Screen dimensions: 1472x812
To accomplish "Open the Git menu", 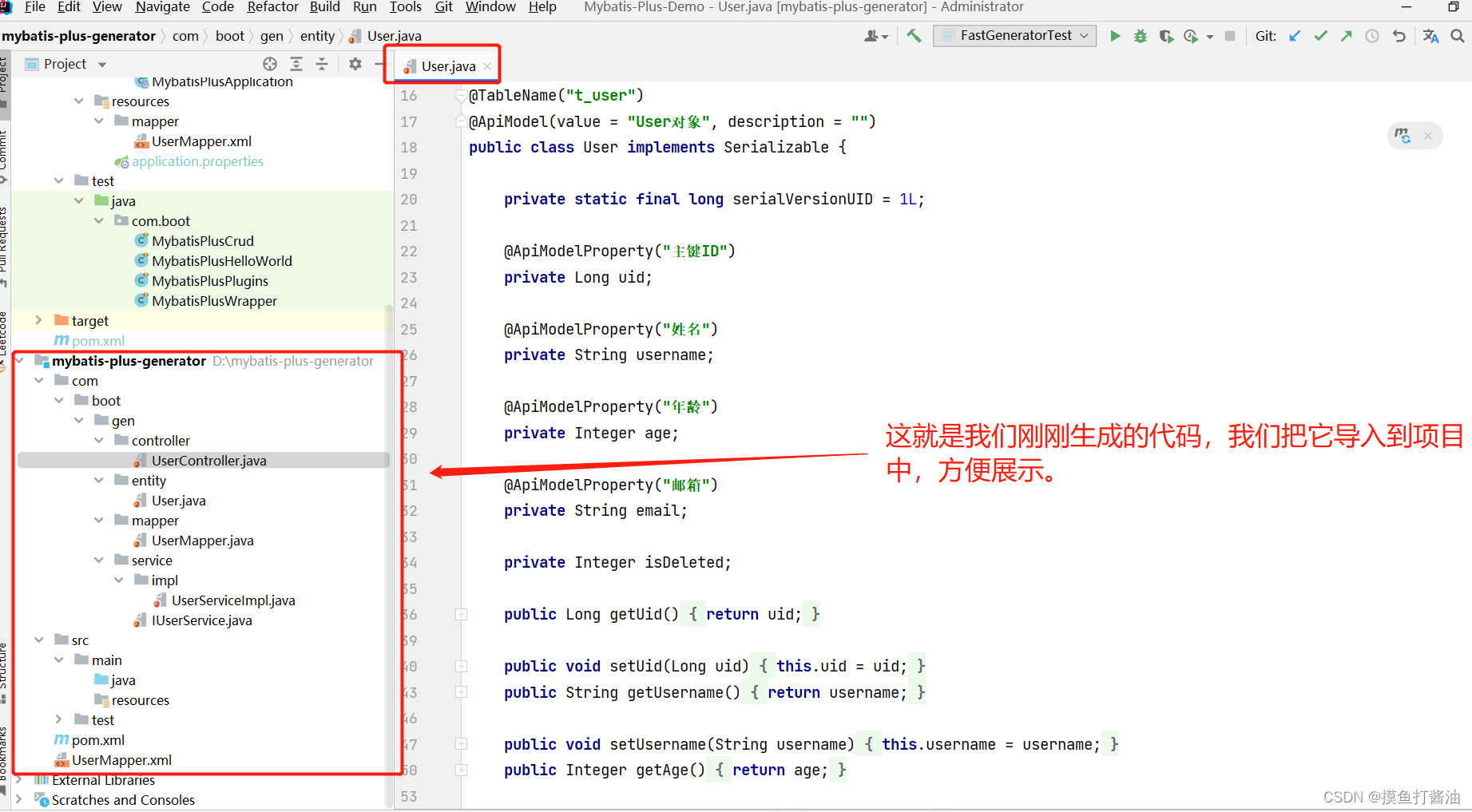I will point(443,7).
